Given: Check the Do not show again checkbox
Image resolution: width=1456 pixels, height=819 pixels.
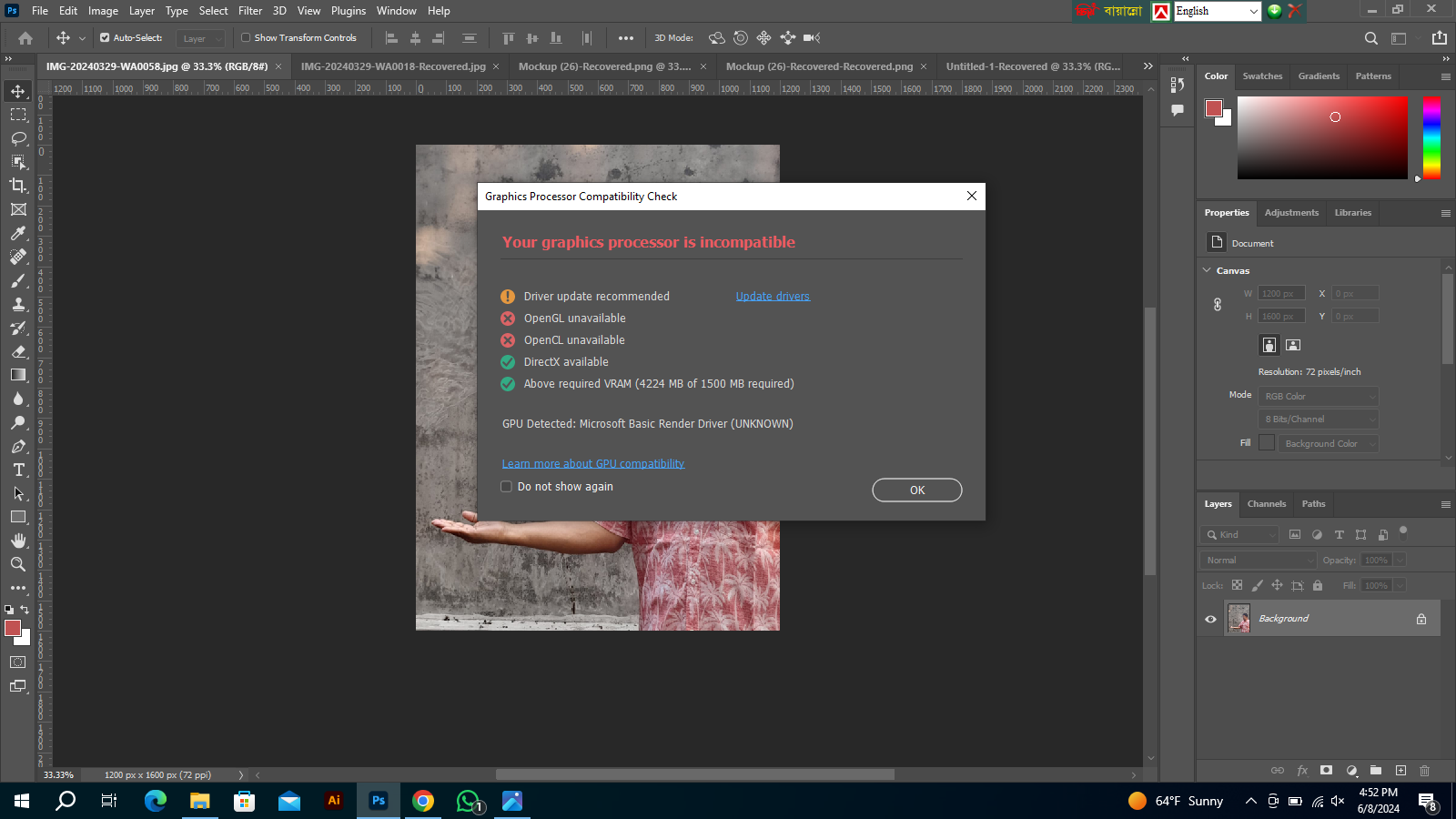Looking at the screenshot, I should [506, 486].
